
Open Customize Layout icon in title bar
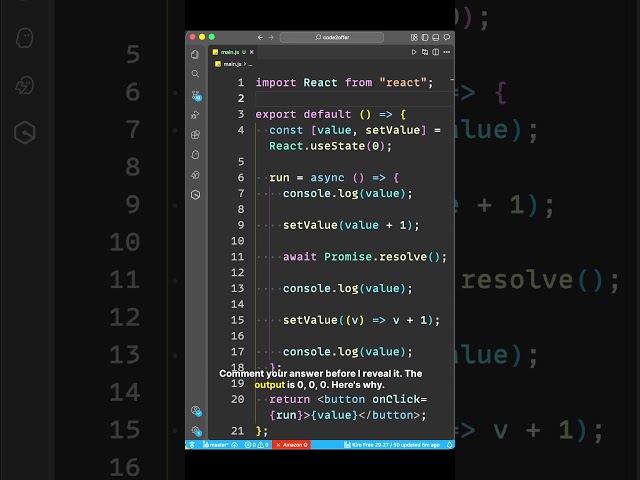(x=414, y=37)
